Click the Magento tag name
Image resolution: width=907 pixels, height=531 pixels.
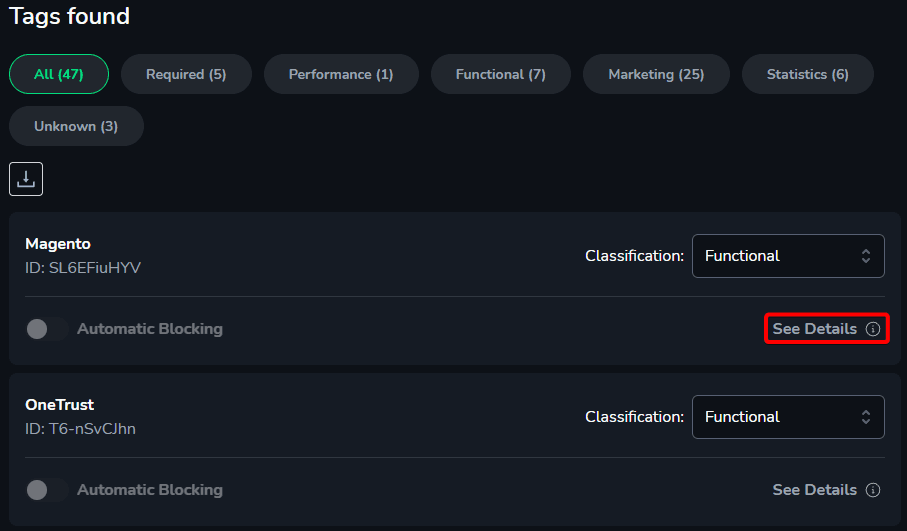click(x=58, y=244)
